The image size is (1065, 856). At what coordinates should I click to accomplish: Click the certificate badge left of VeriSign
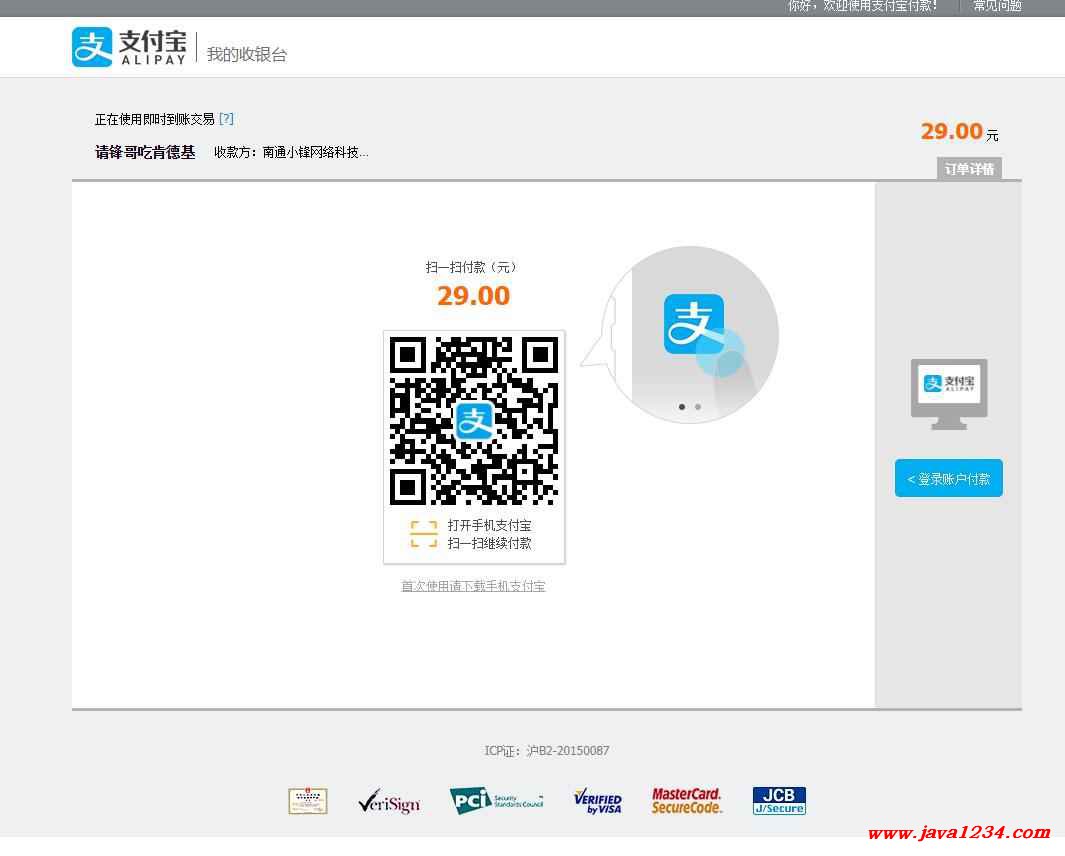tap(308, 801)
